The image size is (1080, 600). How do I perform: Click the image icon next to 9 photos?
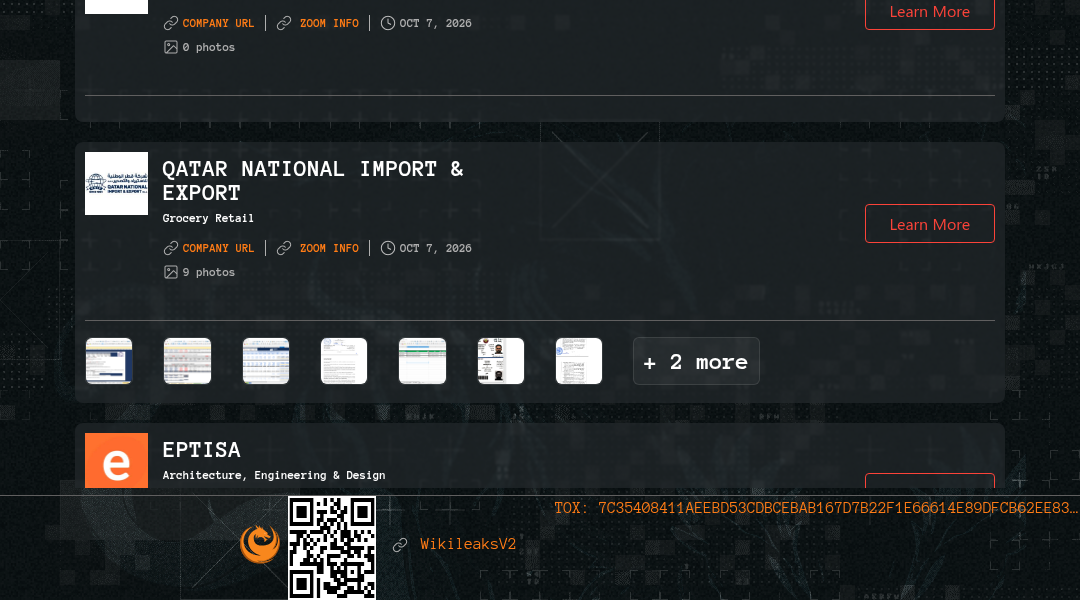pyautogui.click(x=171, y=272)
